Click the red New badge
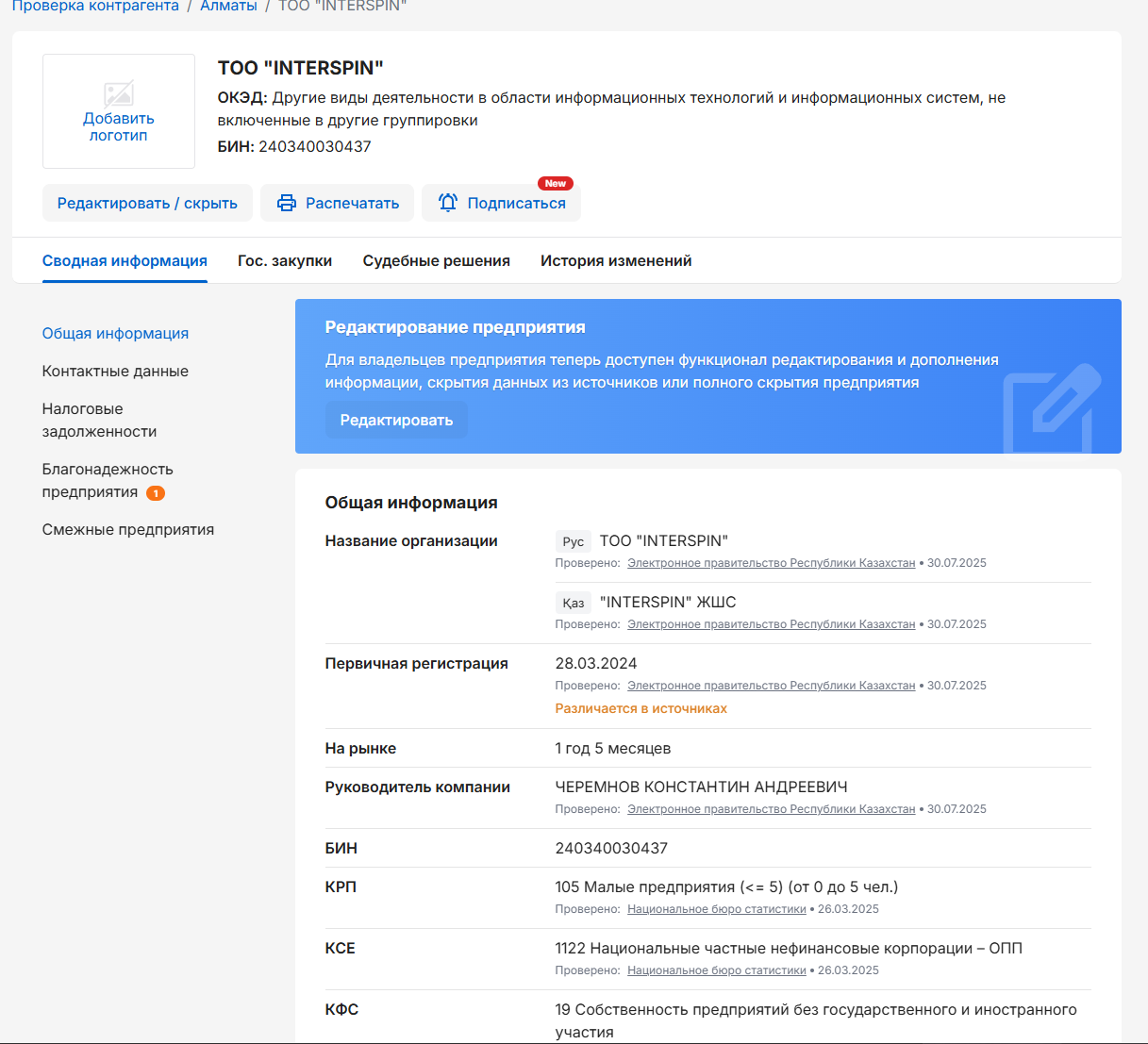This screenshot has width=1148, height=1044. pyautogui.click(x=555, y=184)
